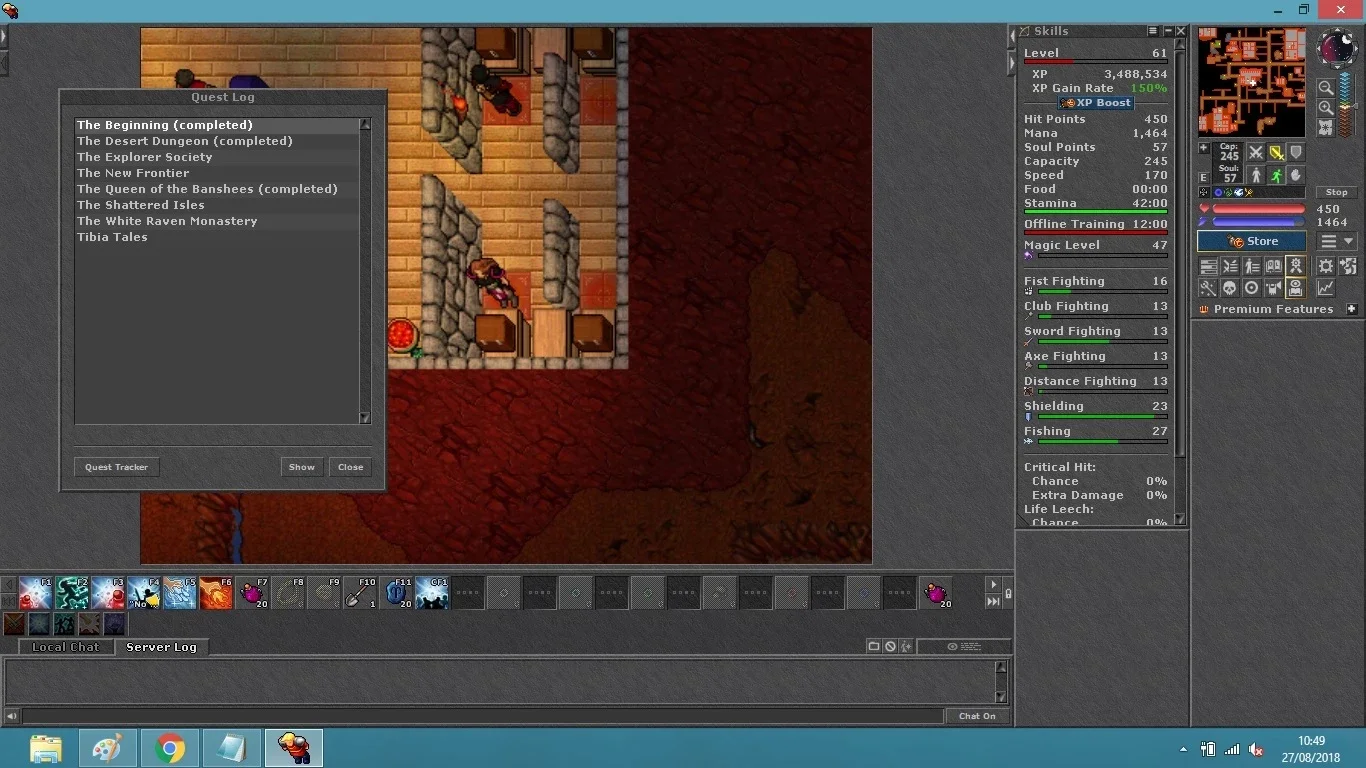Open the skull icon panel
The image size is (1366, 768).
pyautogui.click(x=1229, y=289)
